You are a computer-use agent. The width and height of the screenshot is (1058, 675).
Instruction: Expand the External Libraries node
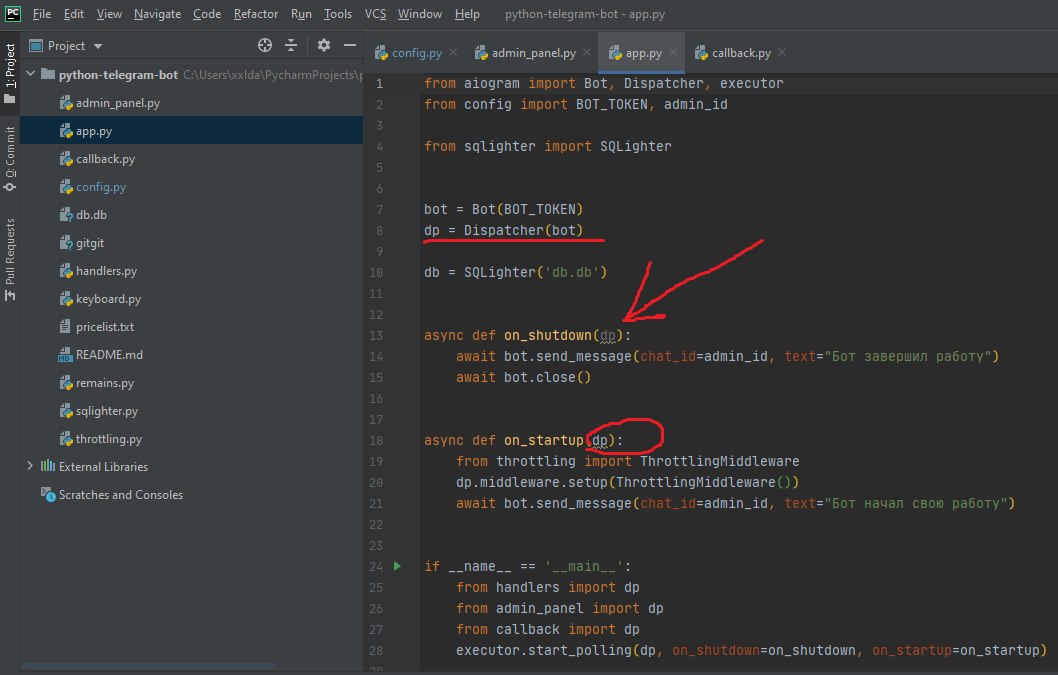[x=30, y=466]
